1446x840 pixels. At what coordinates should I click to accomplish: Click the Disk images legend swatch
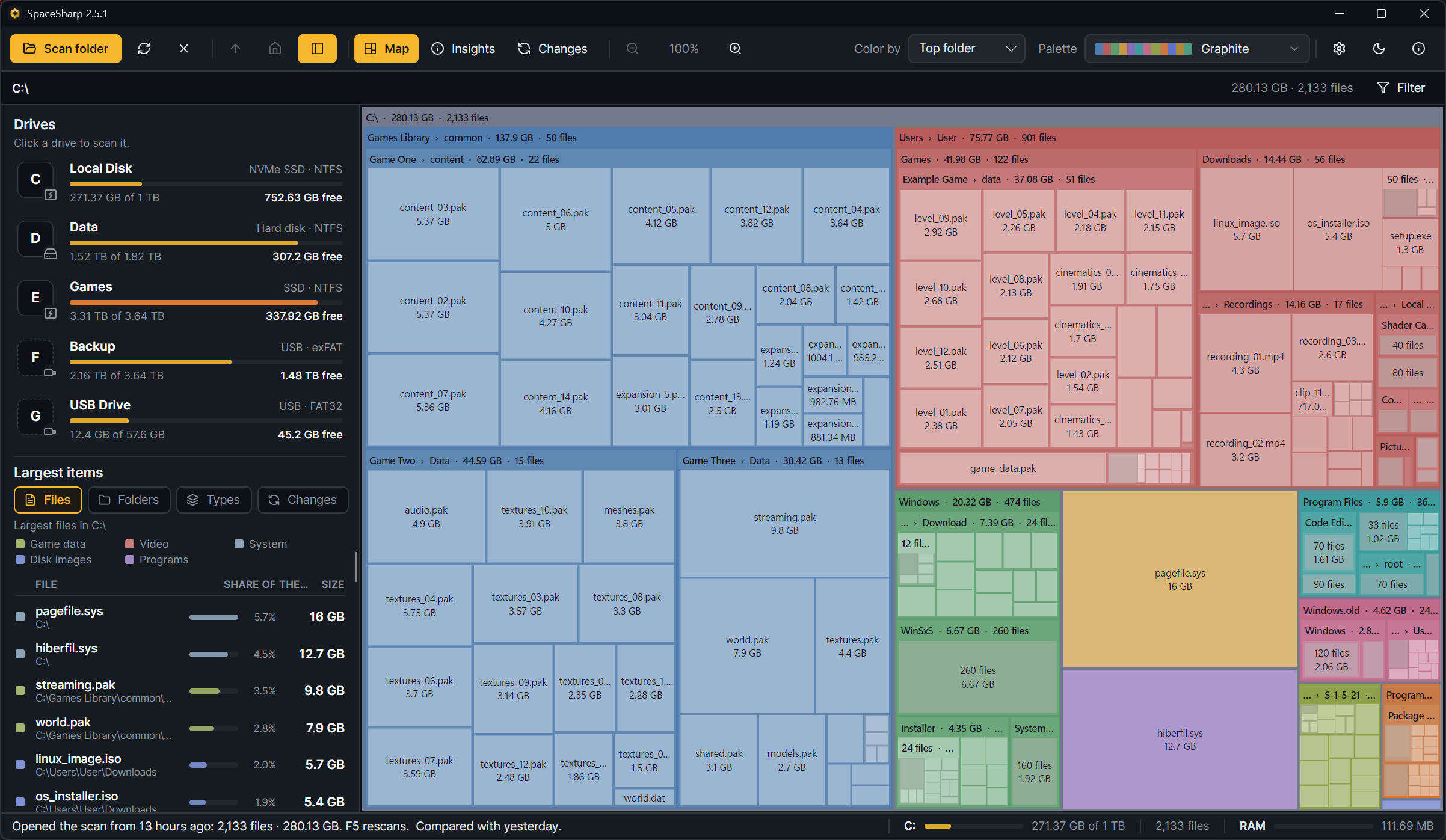(20, 560)
